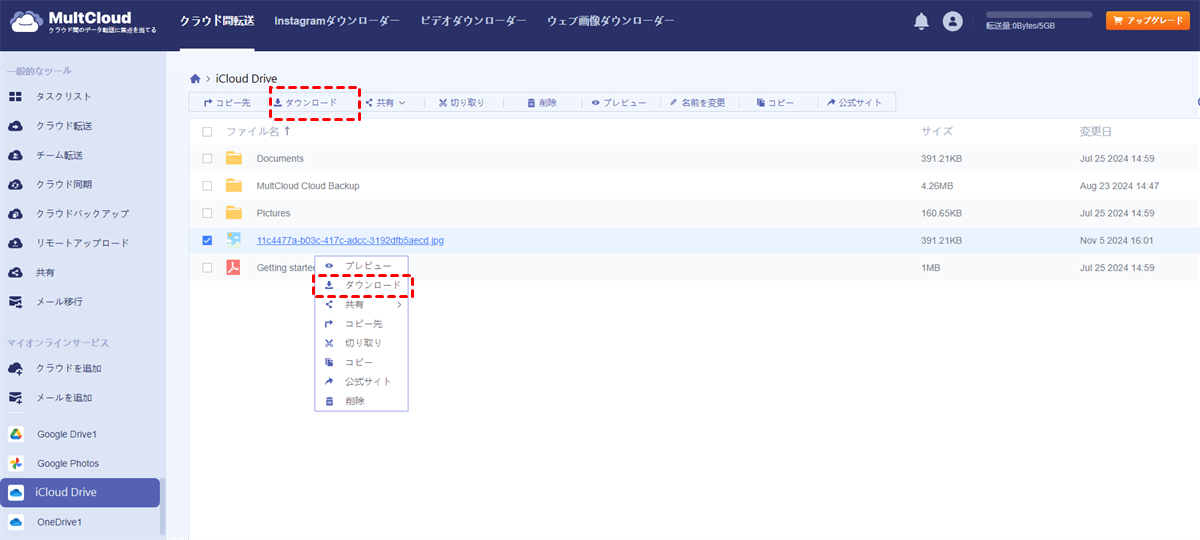Sort by 変更日 column header
The width and height of the screenshot is (1200, 540).
[x=1096, y=132]
